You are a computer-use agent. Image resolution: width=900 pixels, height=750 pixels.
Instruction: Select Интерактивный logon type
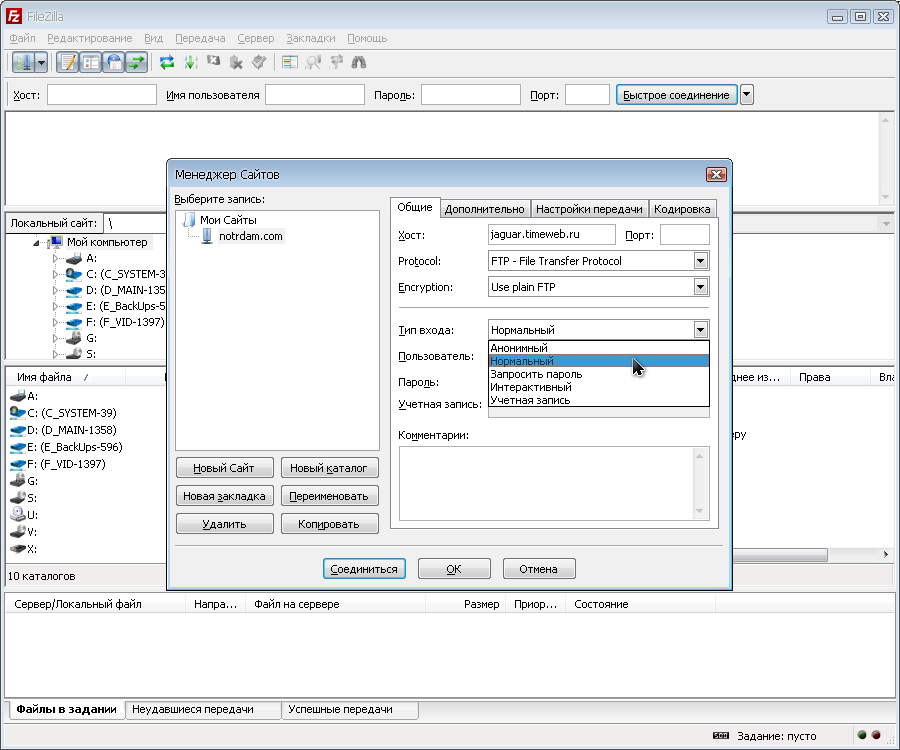click(599, 387)
